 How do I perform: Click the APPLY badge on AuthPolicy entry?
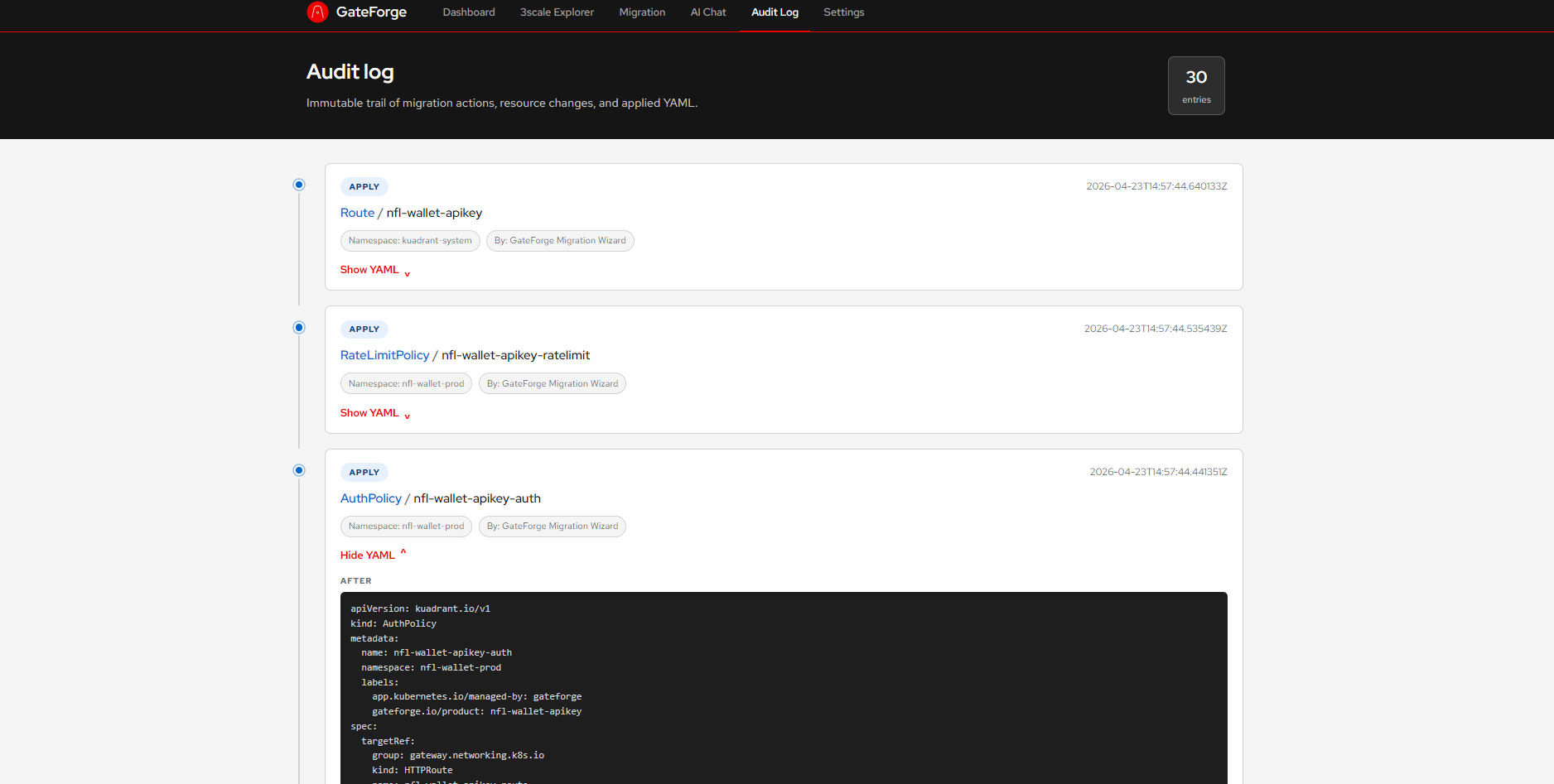pos(364,473)
